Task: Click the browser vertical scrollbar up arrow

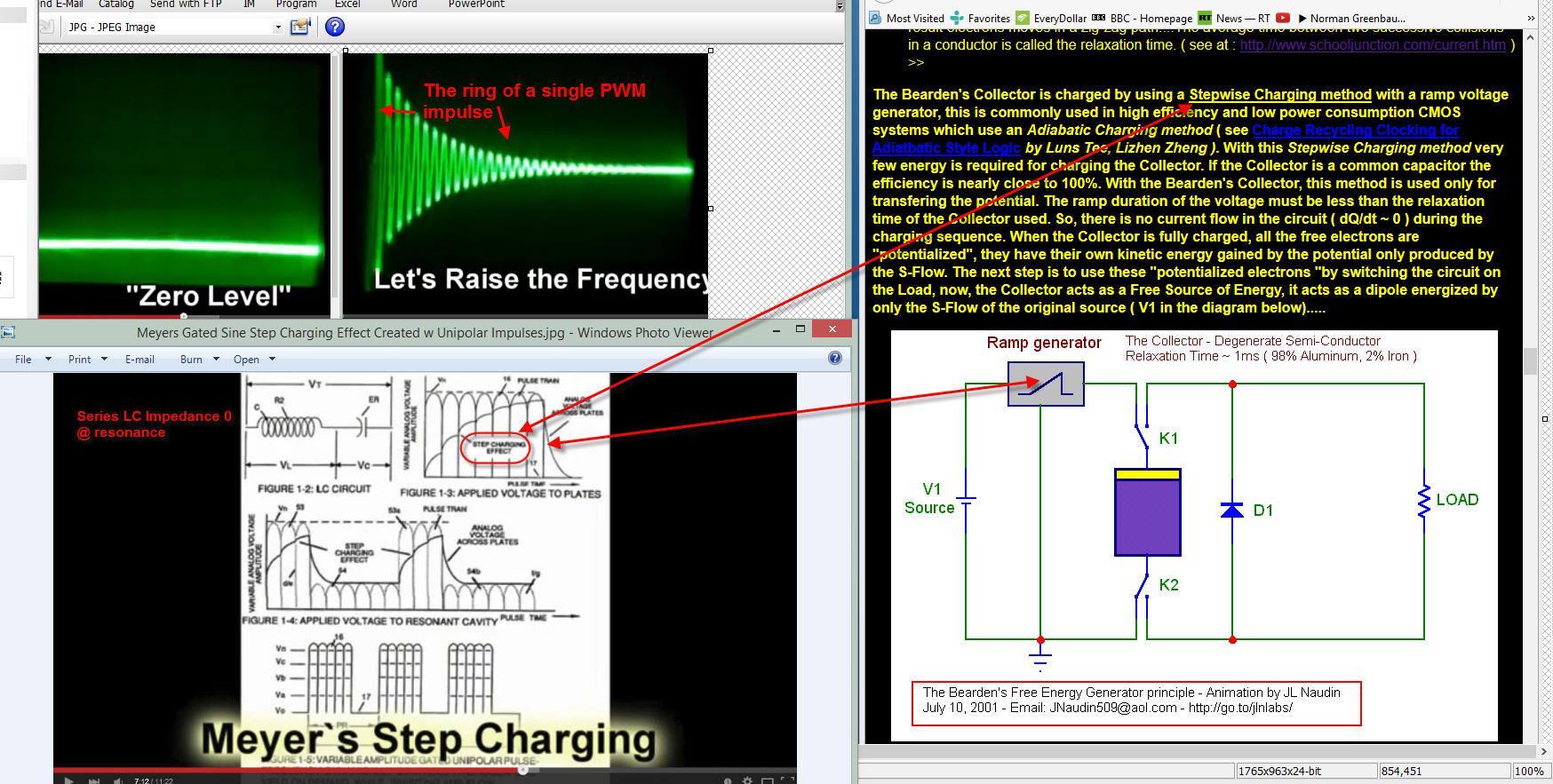Action: pyautogui.click(x=1530, y=38)
